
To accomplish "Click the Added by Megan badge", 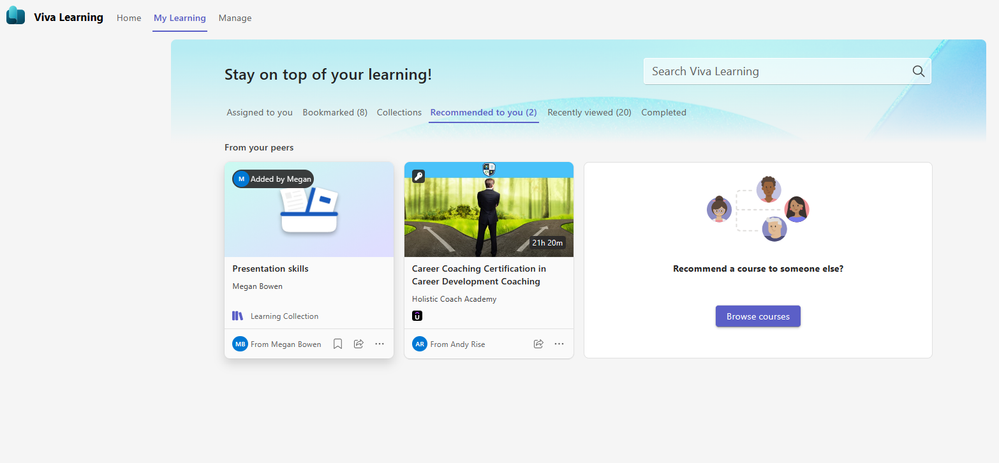I will click(273, 179).
